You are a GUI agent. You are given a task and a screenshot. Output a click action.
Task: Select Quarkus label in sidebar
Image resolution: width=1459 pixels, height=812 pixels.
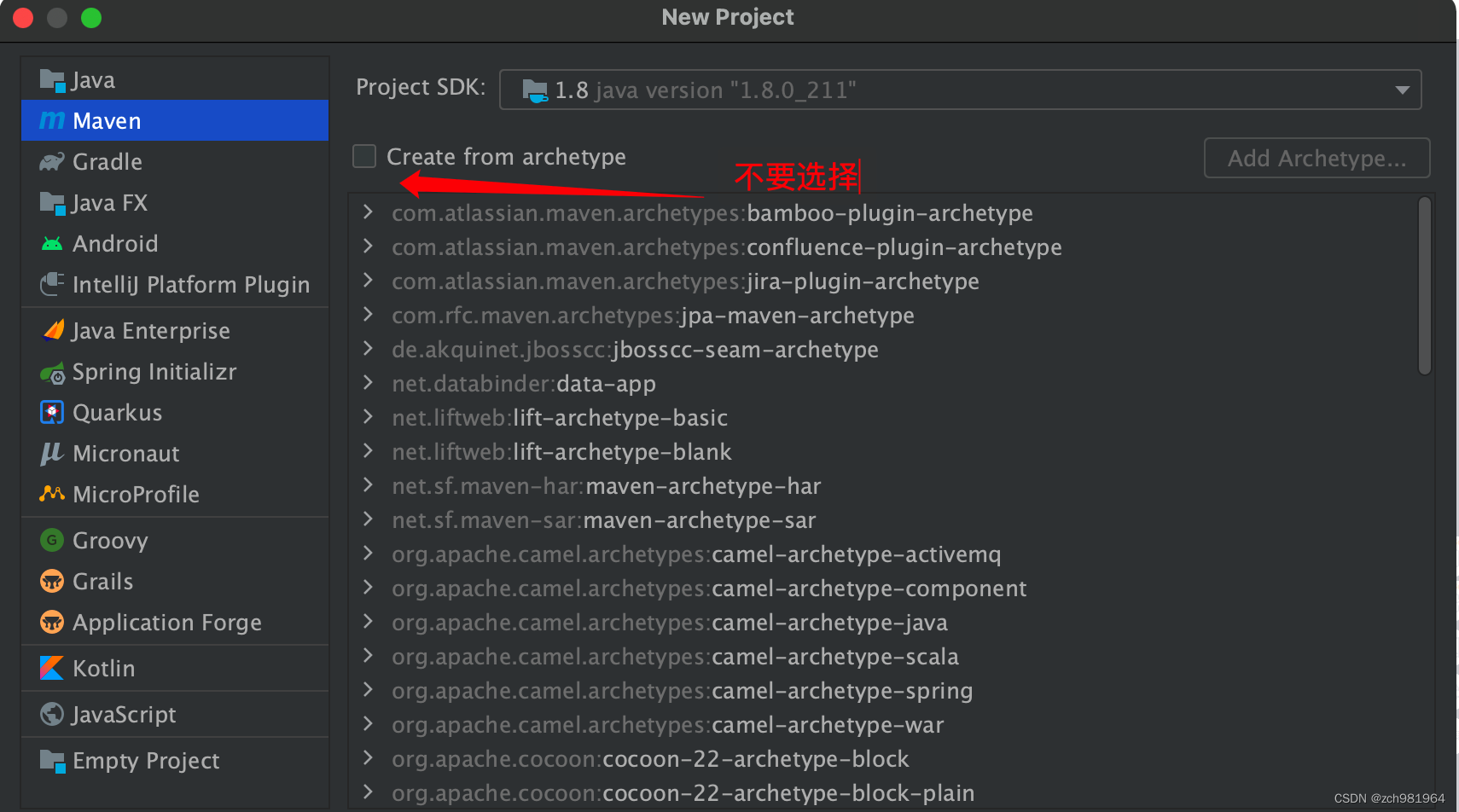tap(117, 413)
